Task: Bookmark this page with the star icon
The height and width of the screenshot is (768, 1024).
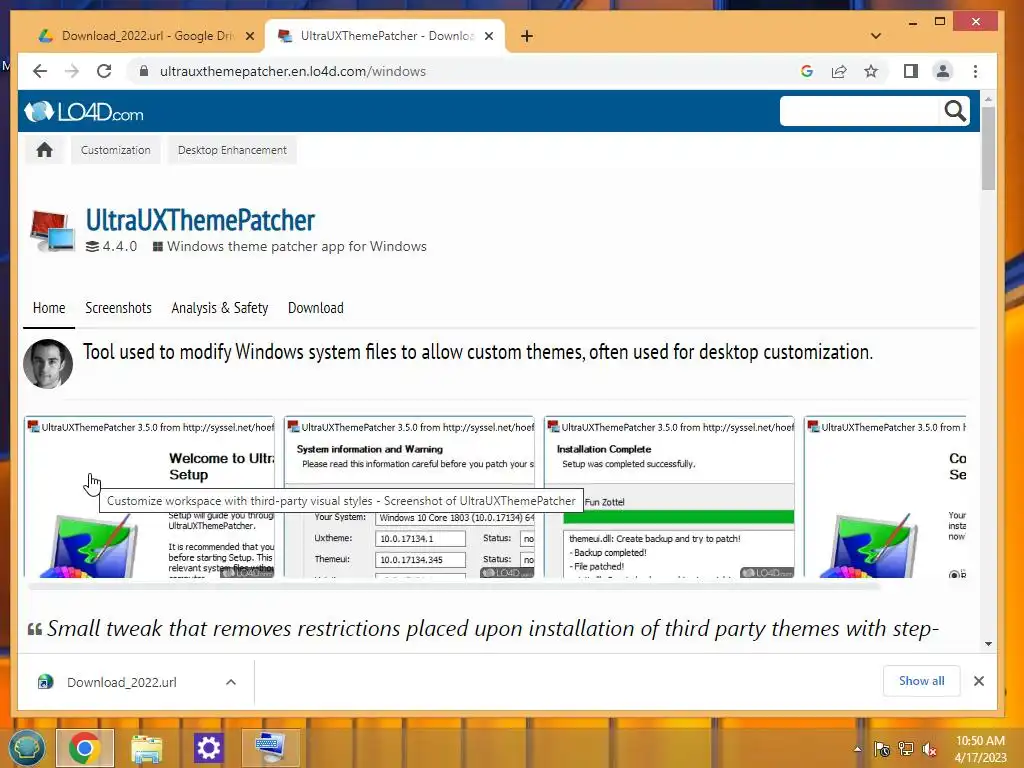Action: (x=871, y=71)
